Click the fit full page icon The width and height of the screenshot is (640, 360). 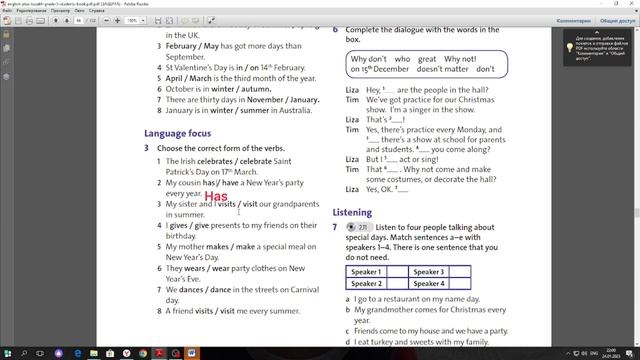[169, 20]
